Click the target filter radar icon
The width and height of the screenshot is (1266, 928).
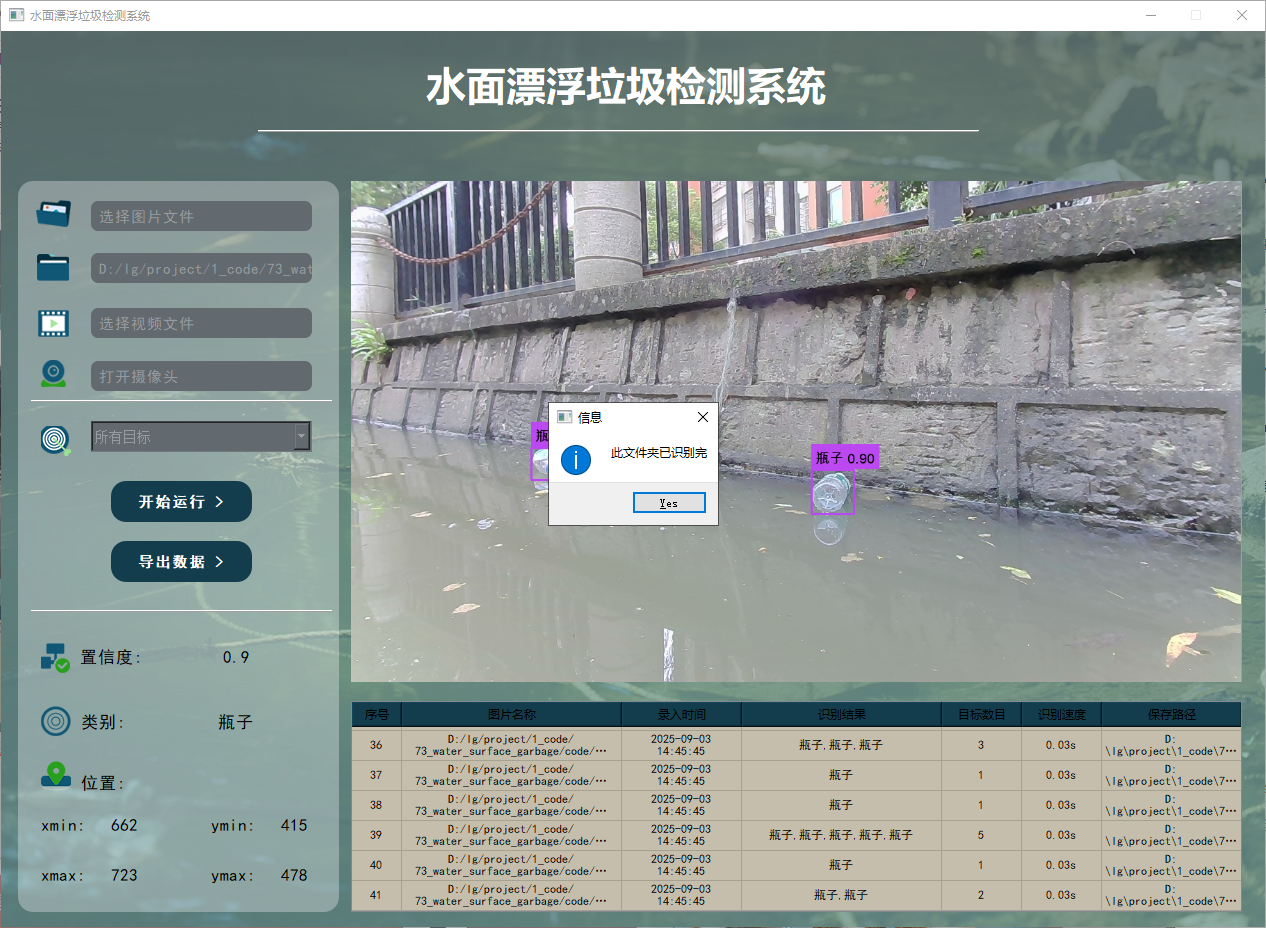coord(55,440)
